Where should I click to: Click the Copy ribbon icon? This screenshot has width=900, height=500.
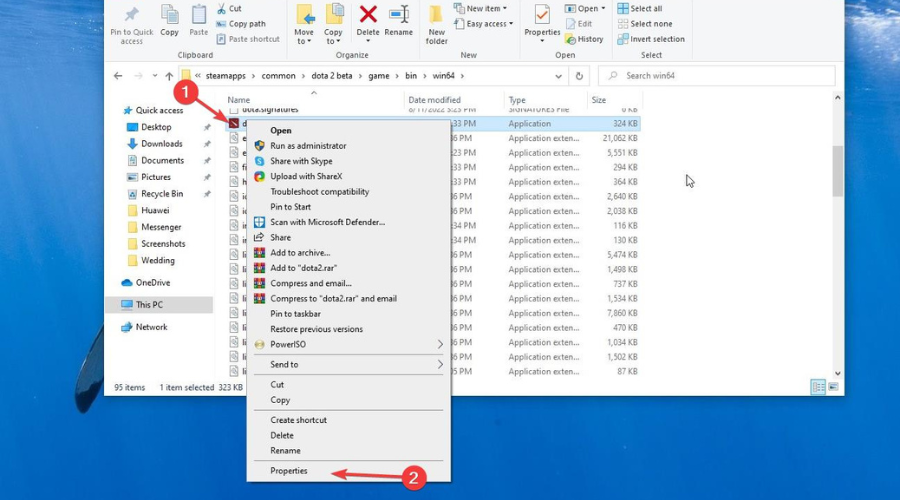coord(169,15)
